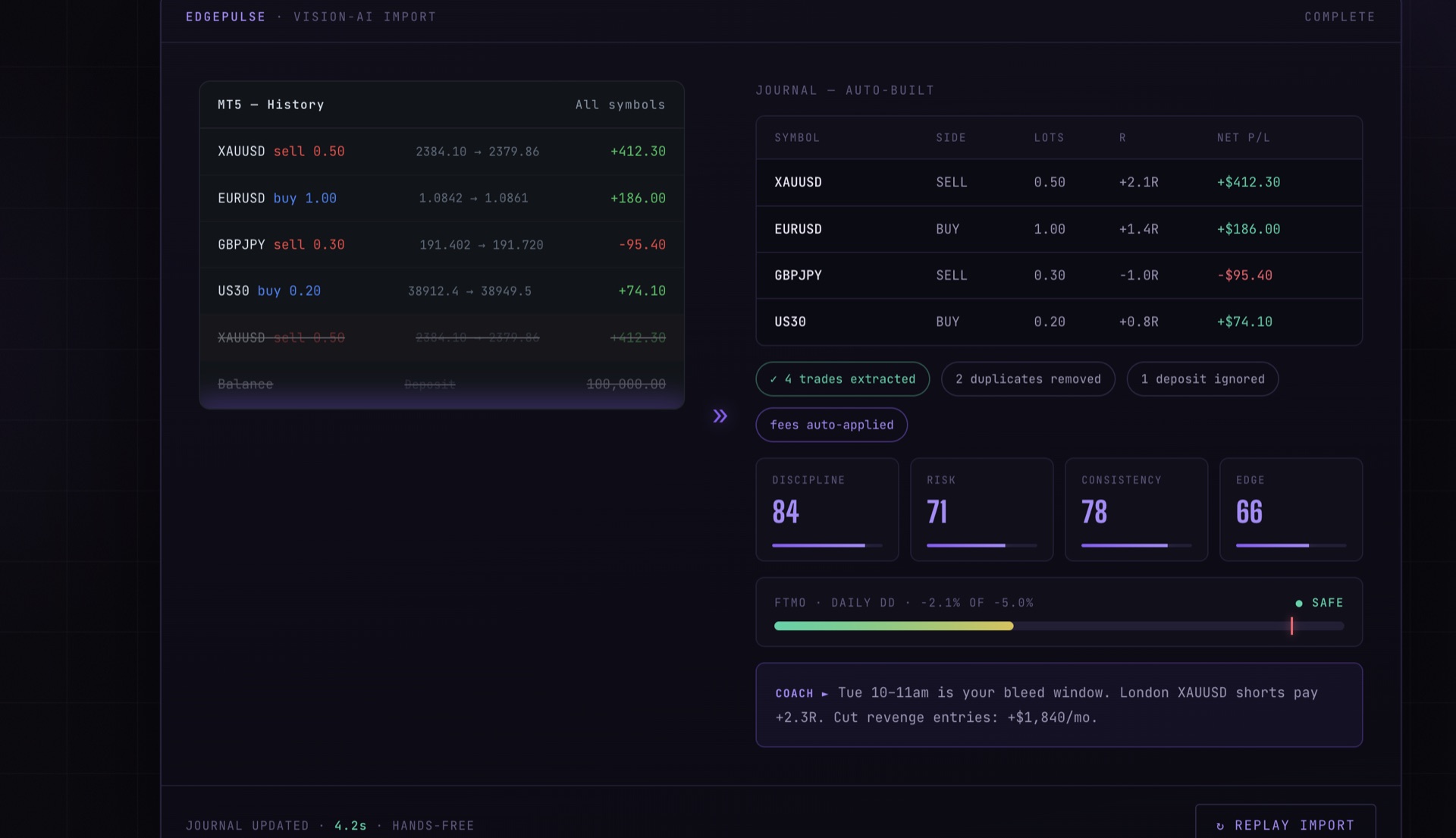Open the All symbols filter in MT5 History
The width and height of the screenshot is (1456, 838).
(x=620, y=105)
